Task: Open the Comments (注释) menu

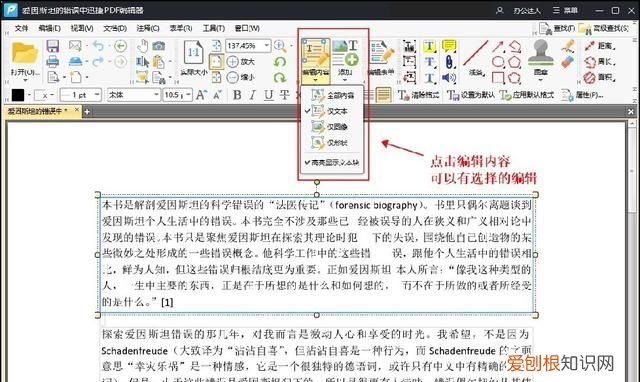Action: pos(148,28)
